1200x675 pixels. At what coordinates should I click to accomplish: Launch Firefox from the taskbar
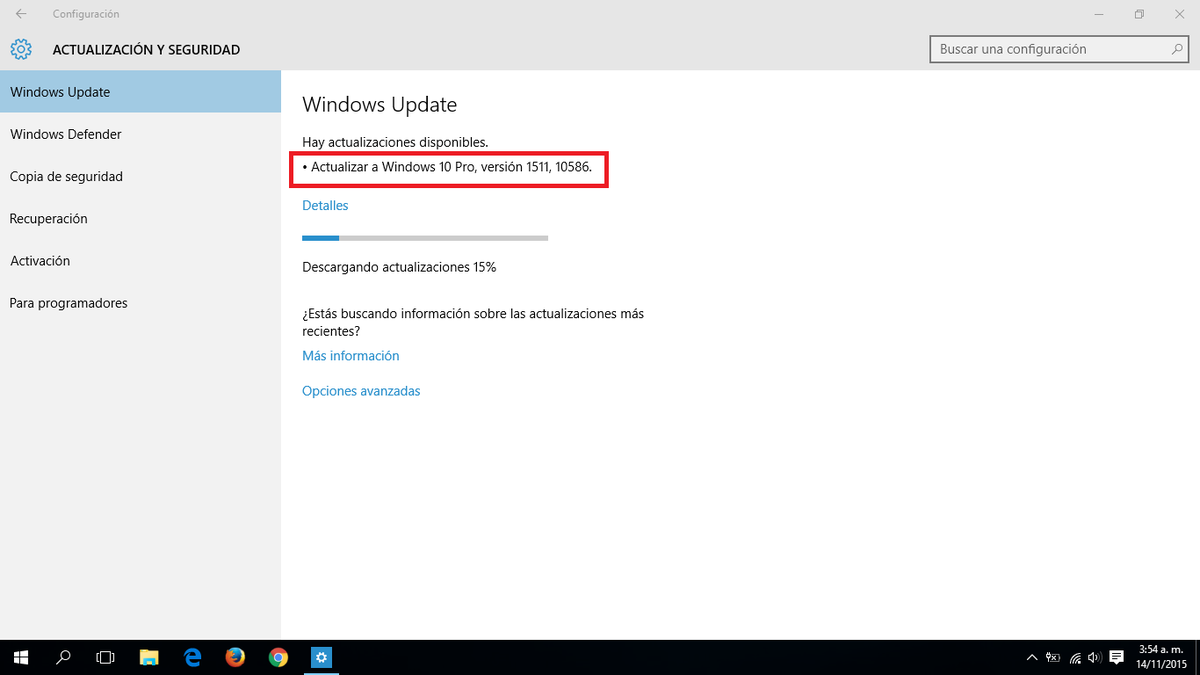pos(234,657)
